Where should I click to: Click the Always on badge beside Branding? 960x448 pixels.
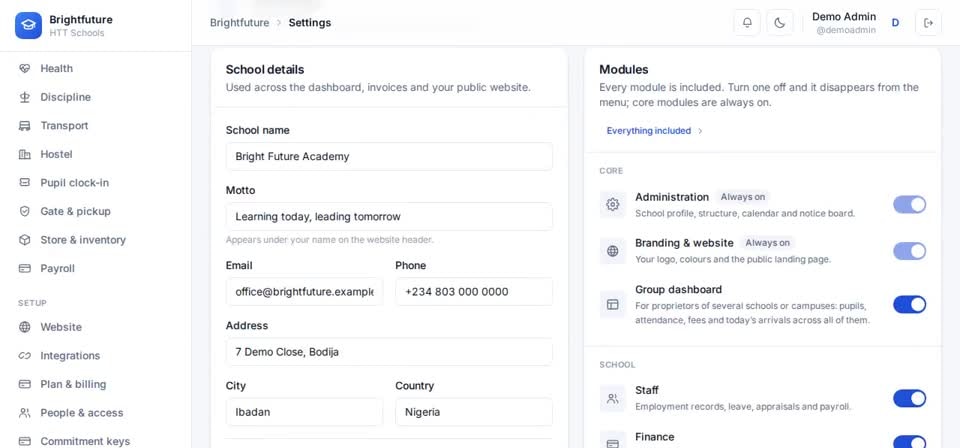click(767, 243)
